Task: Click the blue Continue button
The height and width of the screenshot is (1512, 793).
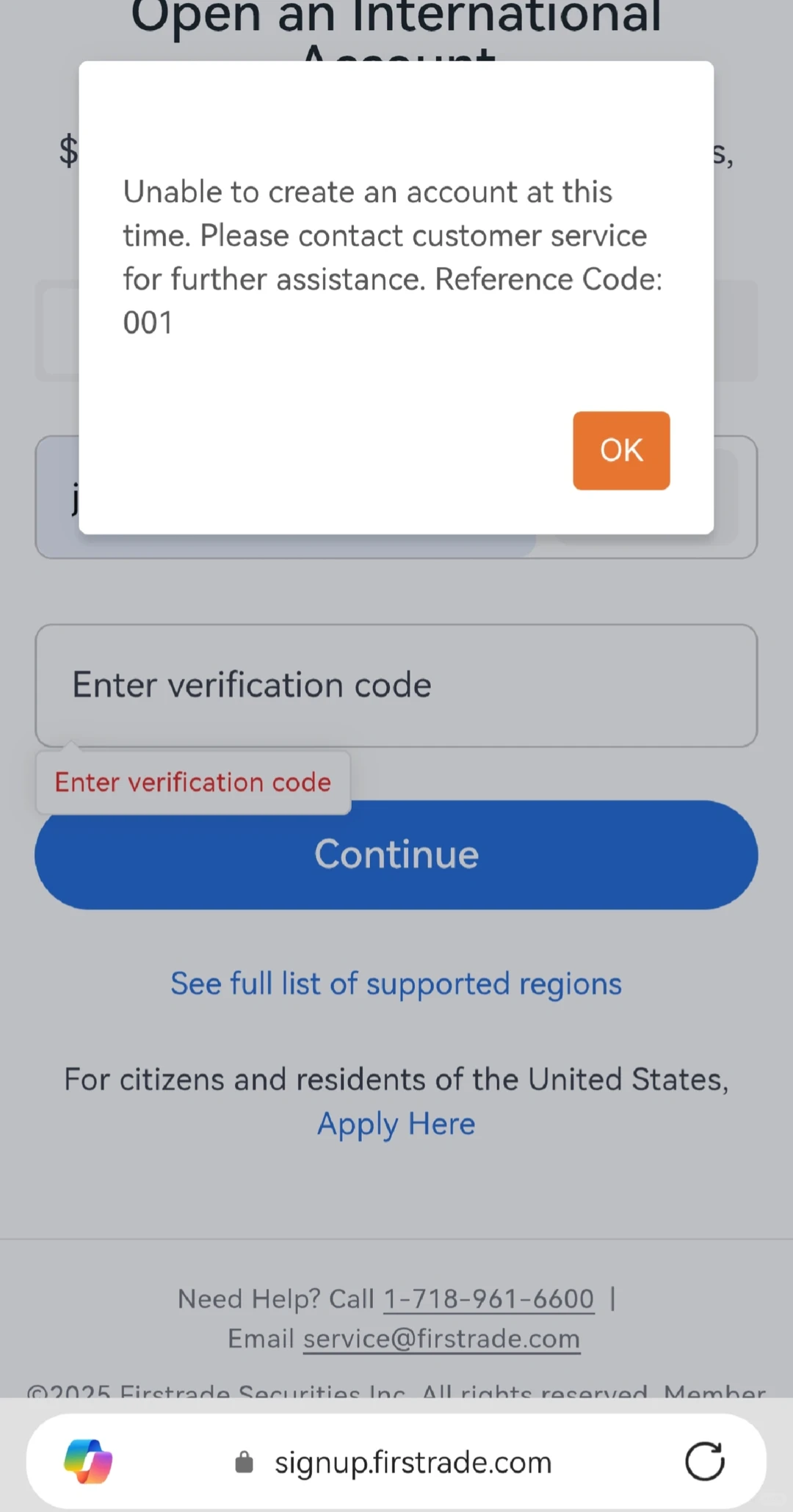Action: tap(396, 854)
